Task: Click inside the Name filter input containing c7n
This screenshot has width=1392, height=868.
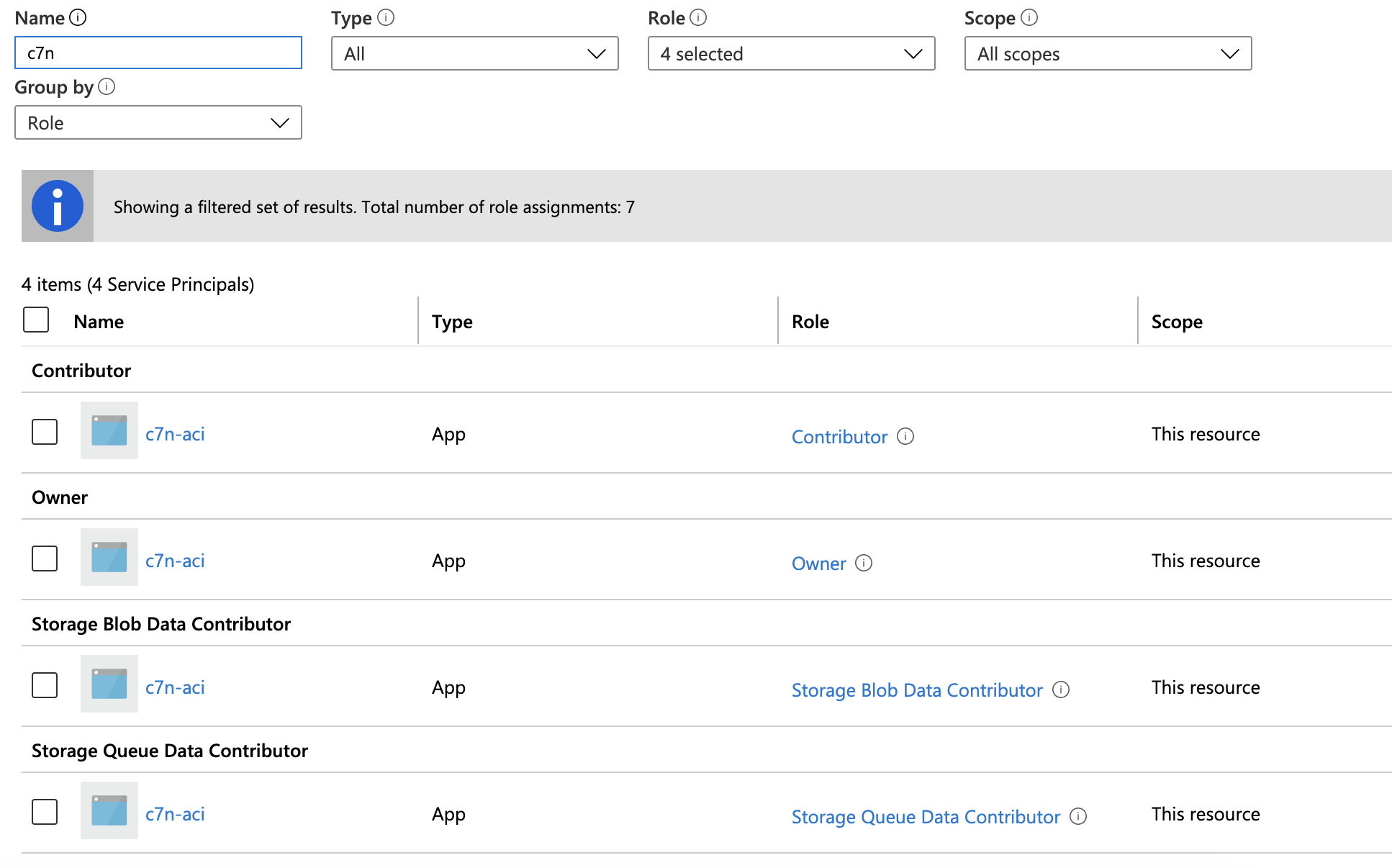Action: point(158,53)
